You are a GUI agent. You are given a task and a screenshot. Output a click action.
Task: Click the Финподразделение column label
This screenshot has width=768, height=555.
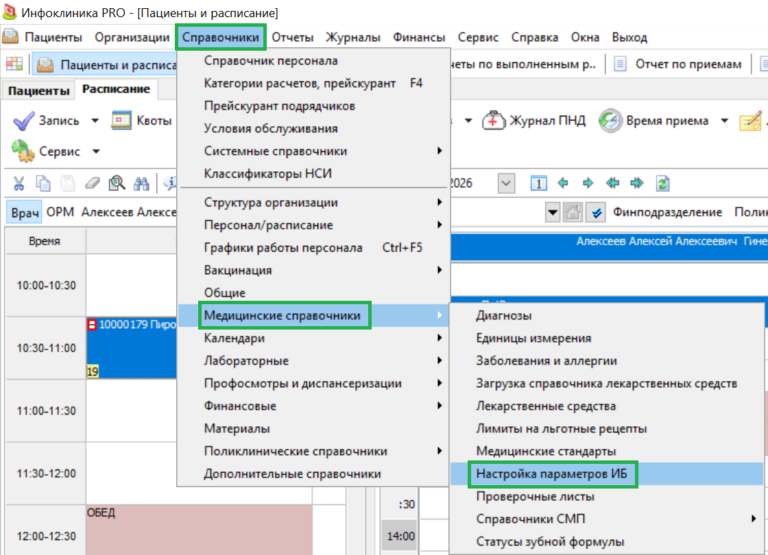pyautogui.click(x=667, y=212)
